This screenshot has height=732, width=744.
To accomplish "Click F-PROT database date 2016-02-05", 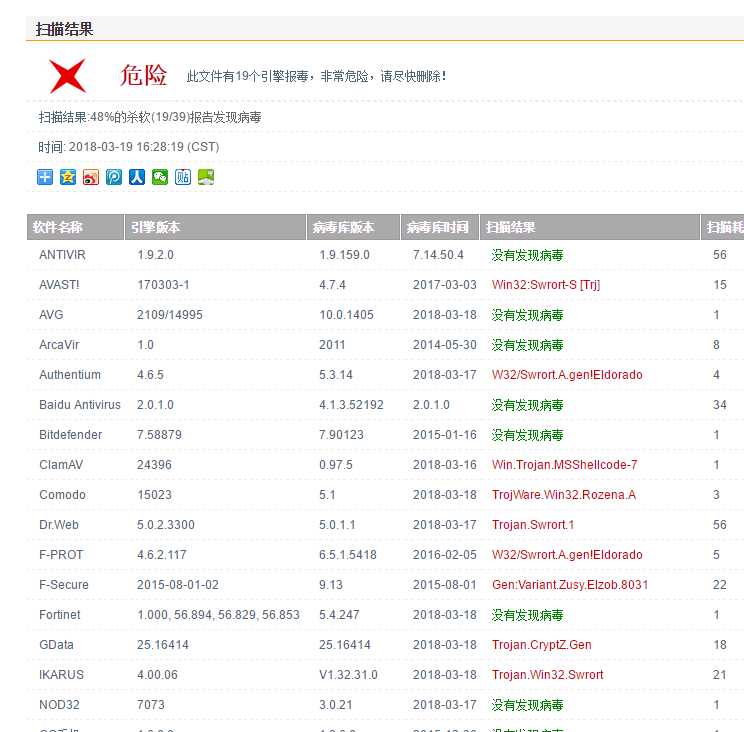I will [445, 555].
